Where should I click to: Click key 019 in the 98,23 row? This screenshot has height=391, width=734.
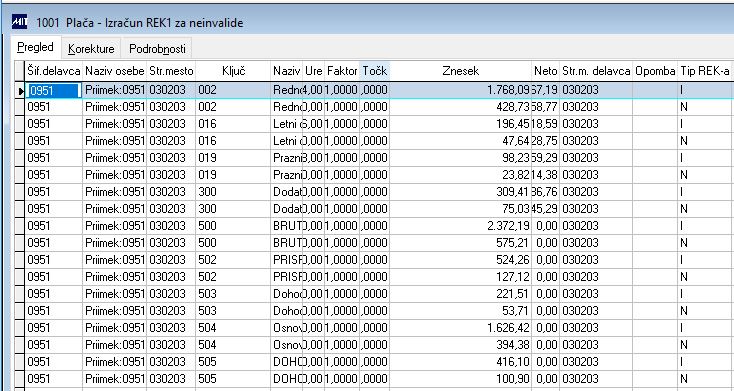click(x=234, y=158)
